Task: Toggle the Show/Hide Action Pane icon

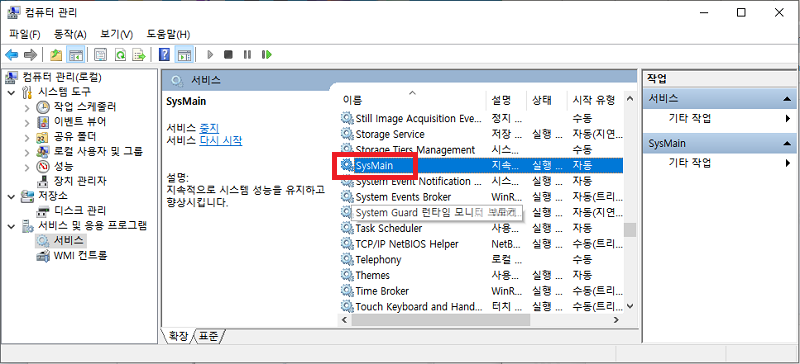Action: [x=184, y=55]
